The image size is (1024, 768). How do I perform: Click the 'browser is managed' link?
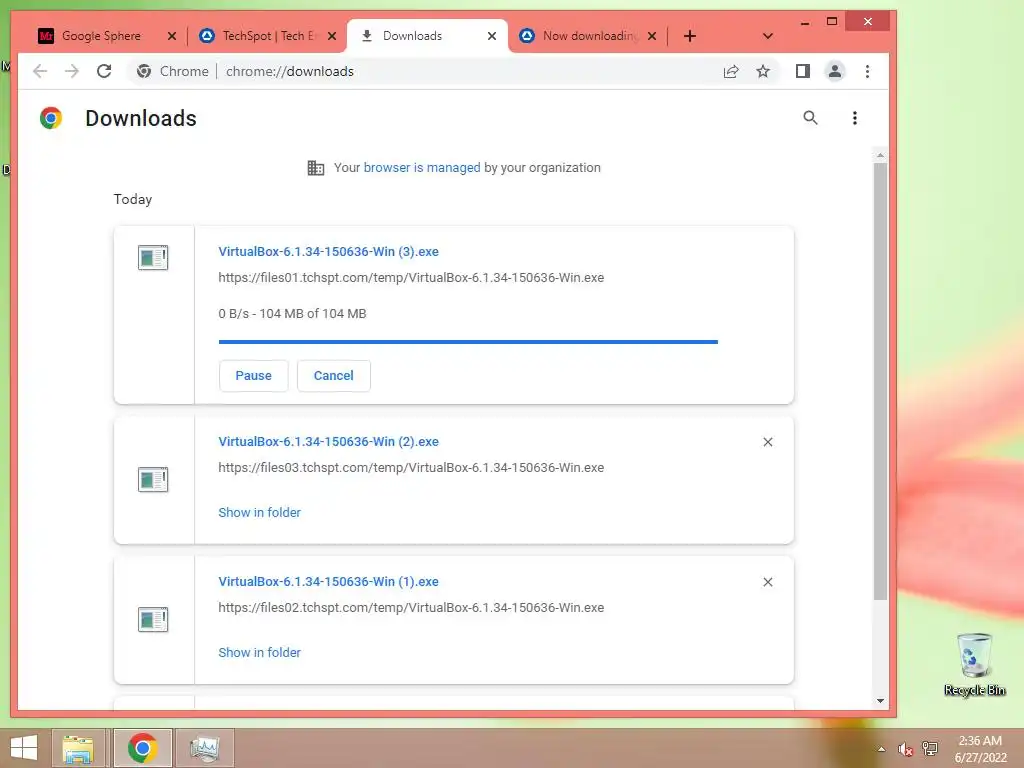click(422, 167)
